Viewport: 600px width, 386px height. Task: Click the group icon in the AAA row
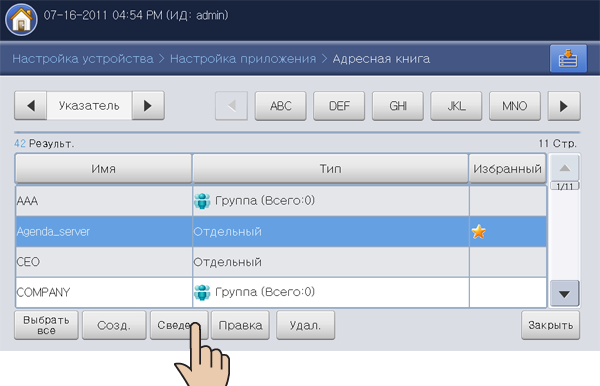click(x=202, y=201)
